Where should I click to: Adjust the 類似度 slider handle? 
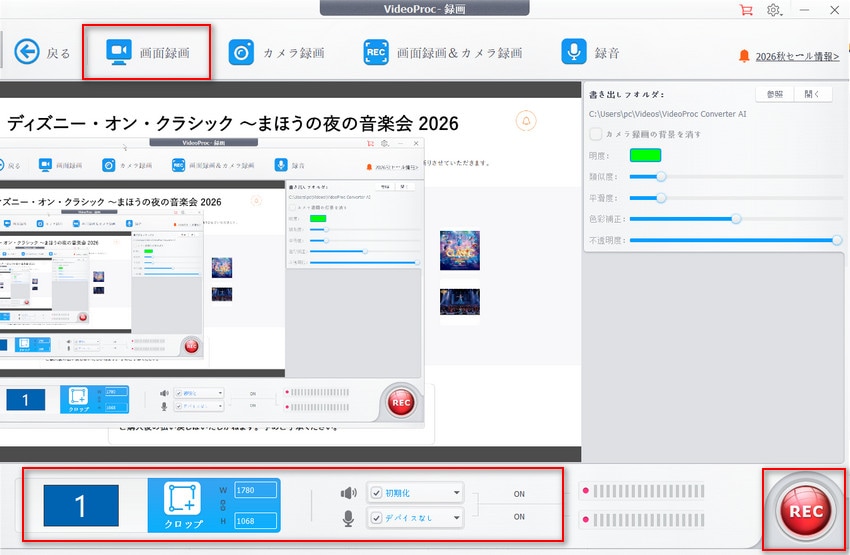coord(661,177)
